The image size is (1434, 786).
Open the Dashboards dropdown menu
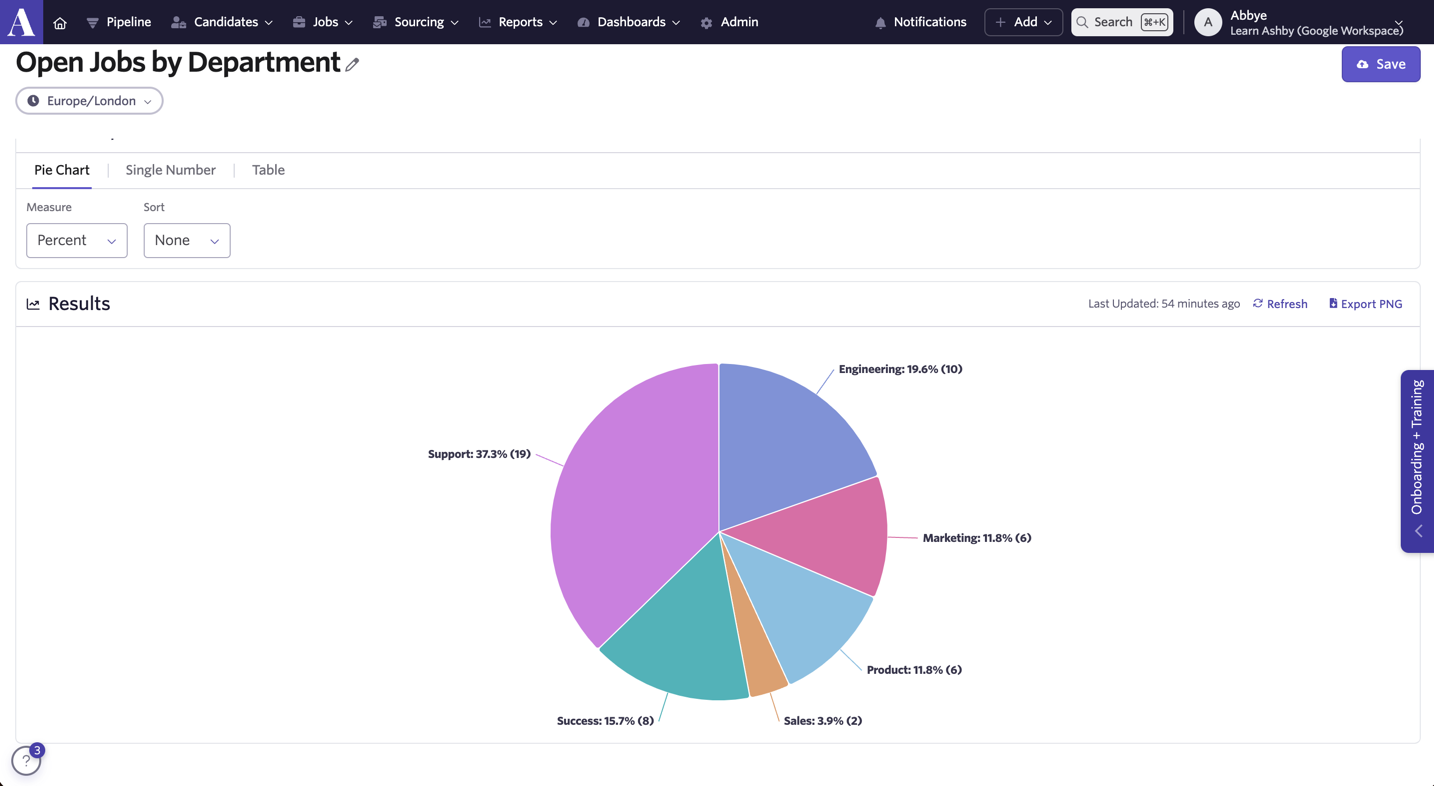(x=629, y=22)
